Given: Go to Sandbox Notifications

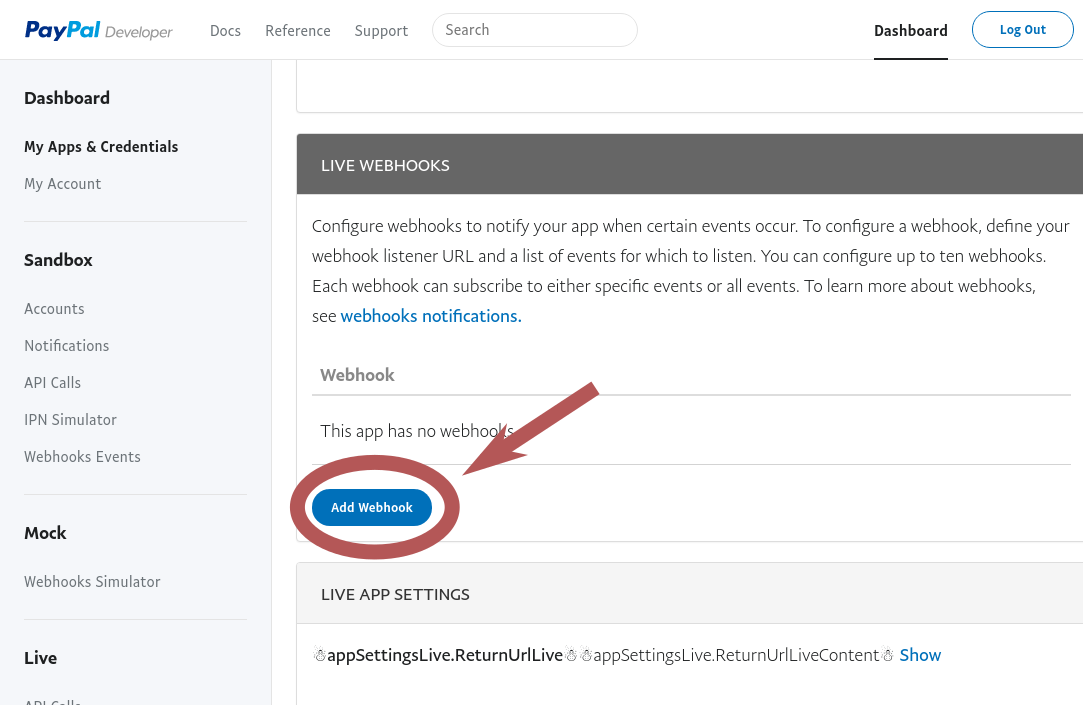Looking at the screenshot, I should (x=66, y=346).
